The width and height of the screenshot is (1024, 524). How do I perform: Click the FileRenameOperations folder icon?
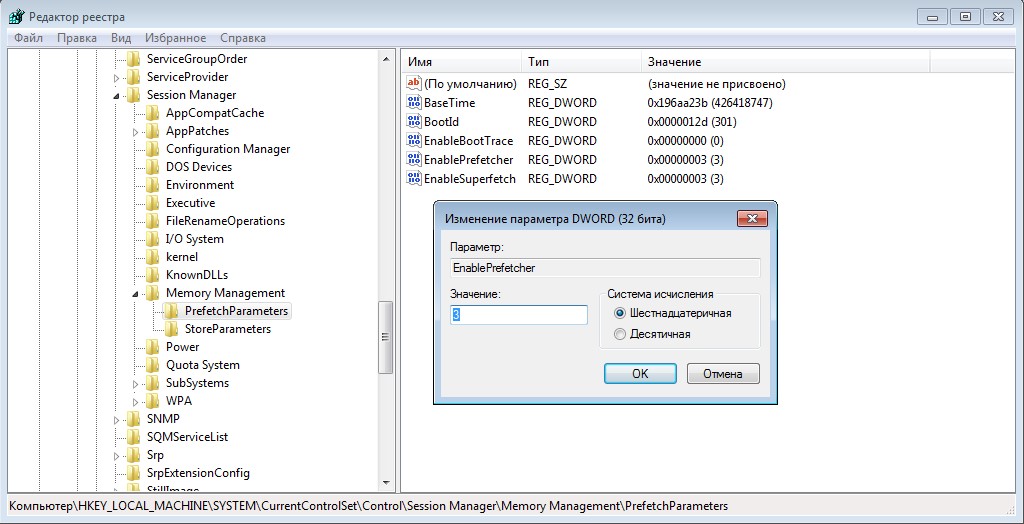pos(152,221)
